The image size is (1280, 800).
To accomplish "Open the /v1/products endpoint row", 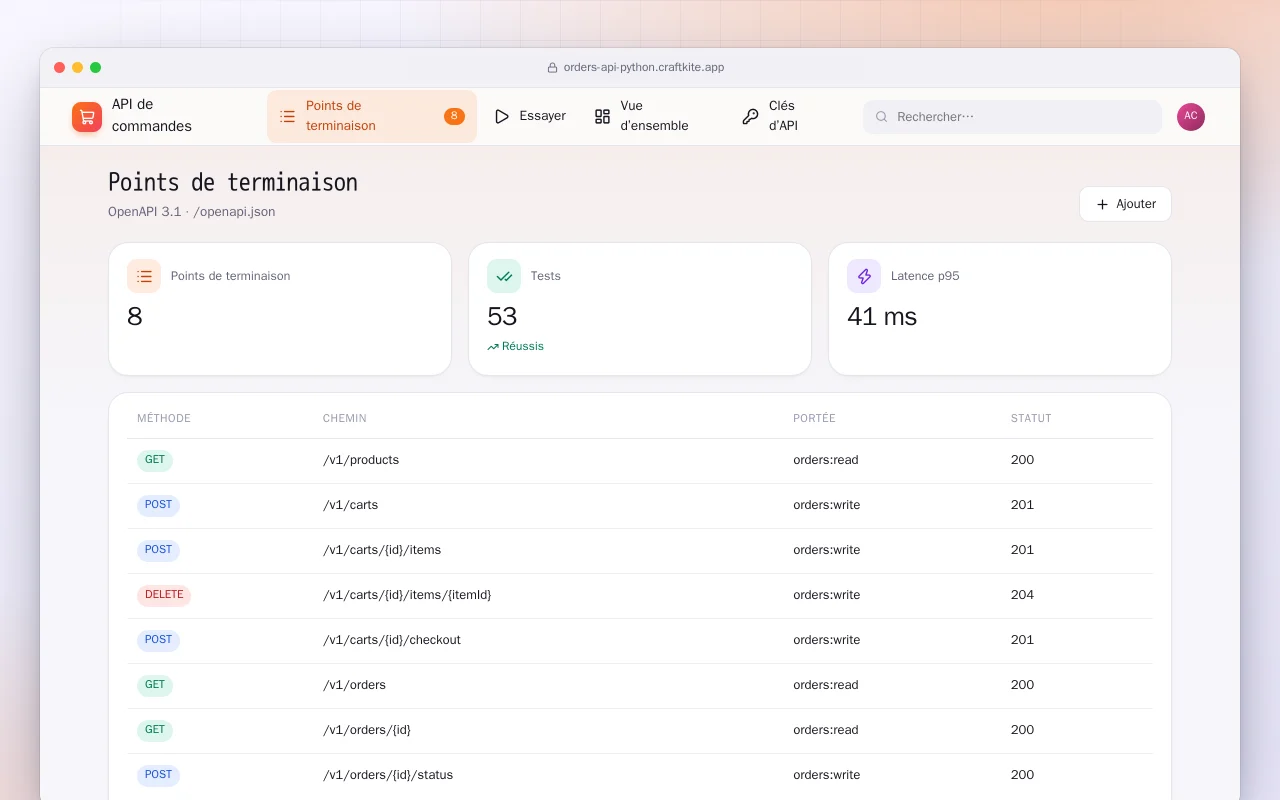I will tap(640, 460).
